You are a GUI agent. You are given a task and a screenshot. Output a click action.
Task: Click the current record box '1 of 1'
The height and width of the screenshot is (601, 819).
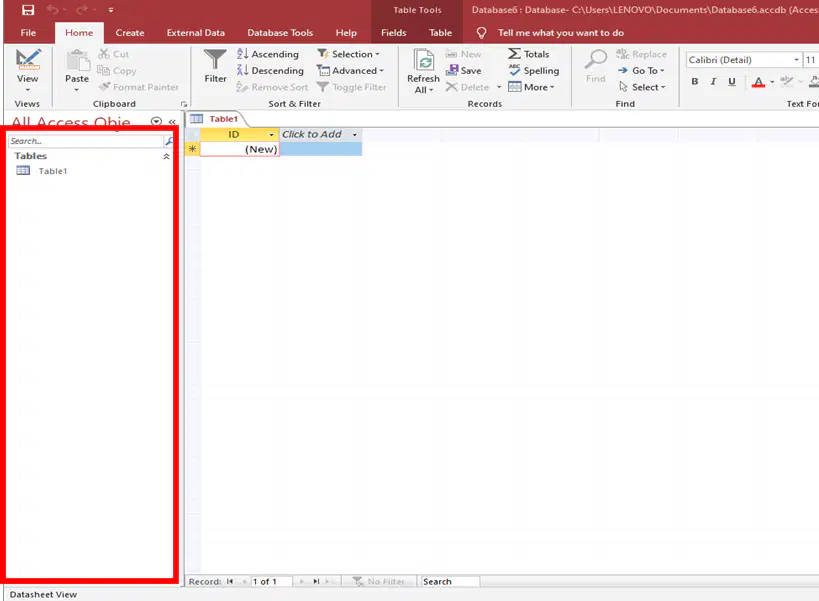click(271, 581)
